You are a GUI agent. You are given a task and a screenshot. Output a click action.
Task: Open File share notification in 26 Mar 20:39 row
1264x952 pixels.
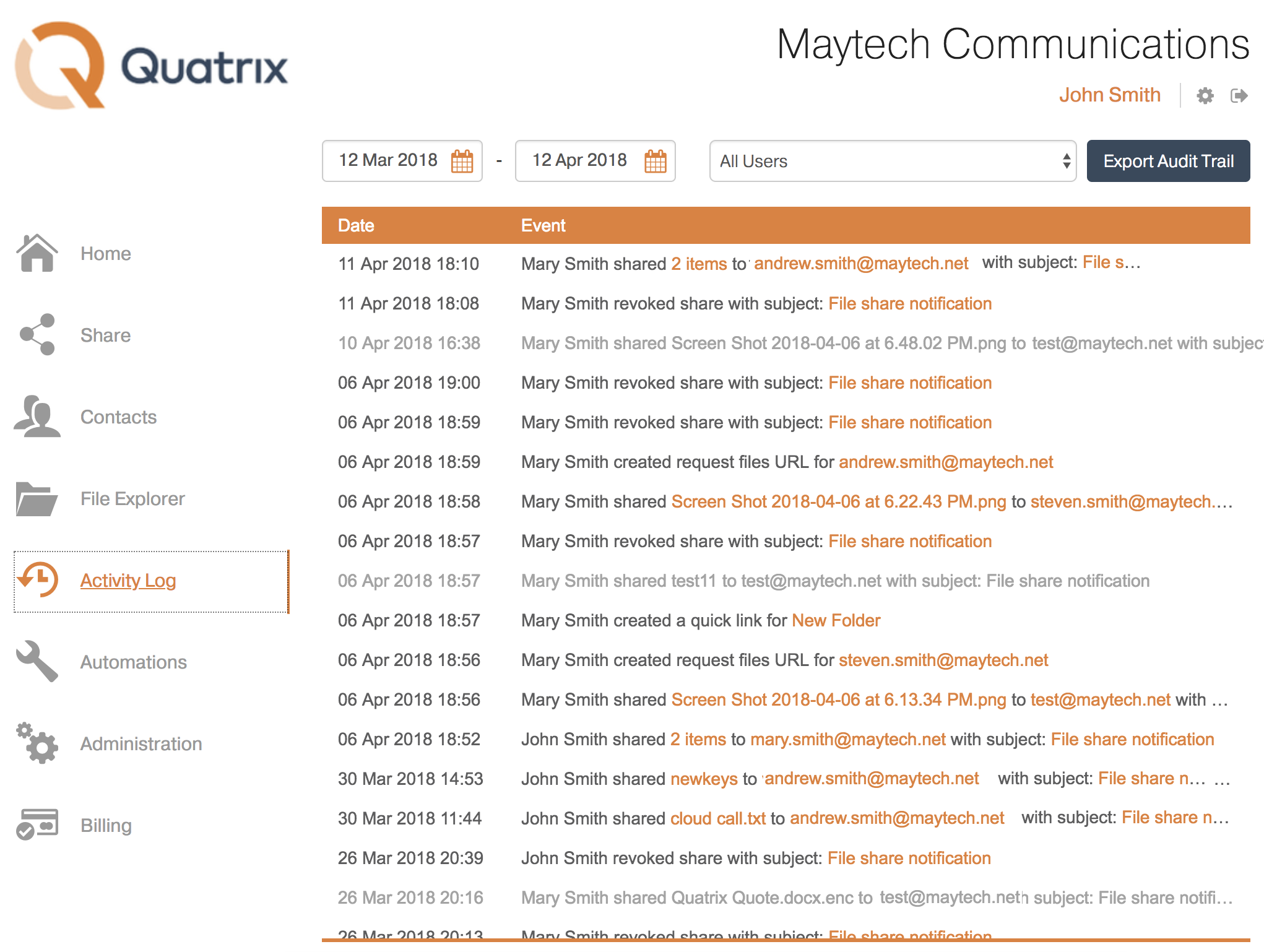pyautogui.click(x=909, y=858)
